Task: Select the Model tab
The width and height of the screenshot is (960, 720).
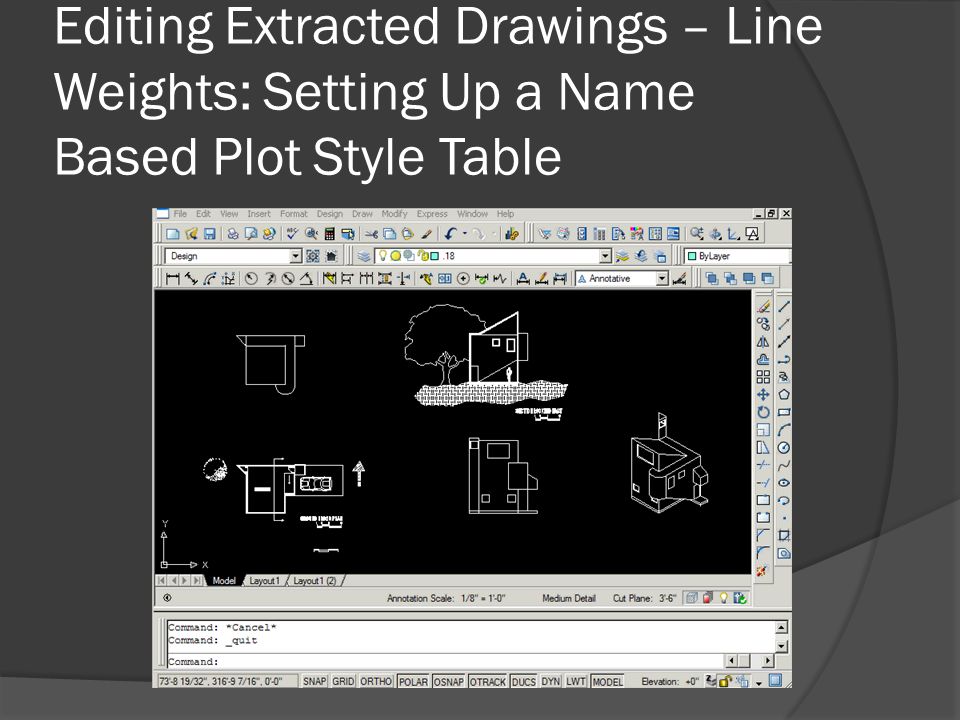Action: pyautogui.click(x=223, y=580)
